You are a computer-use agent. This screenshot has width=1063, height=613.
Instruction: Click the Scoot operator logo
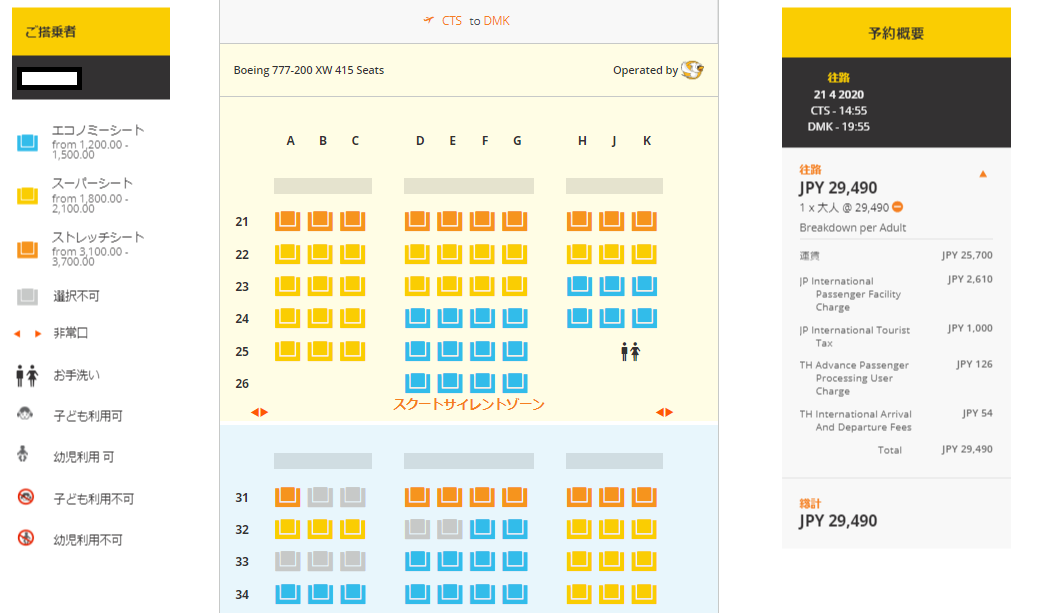[692, 69]
